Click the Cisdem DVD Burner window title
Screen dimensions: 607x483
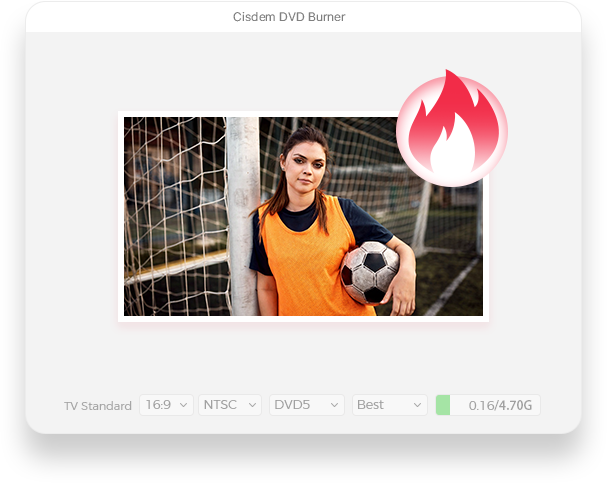click(289, 17)
